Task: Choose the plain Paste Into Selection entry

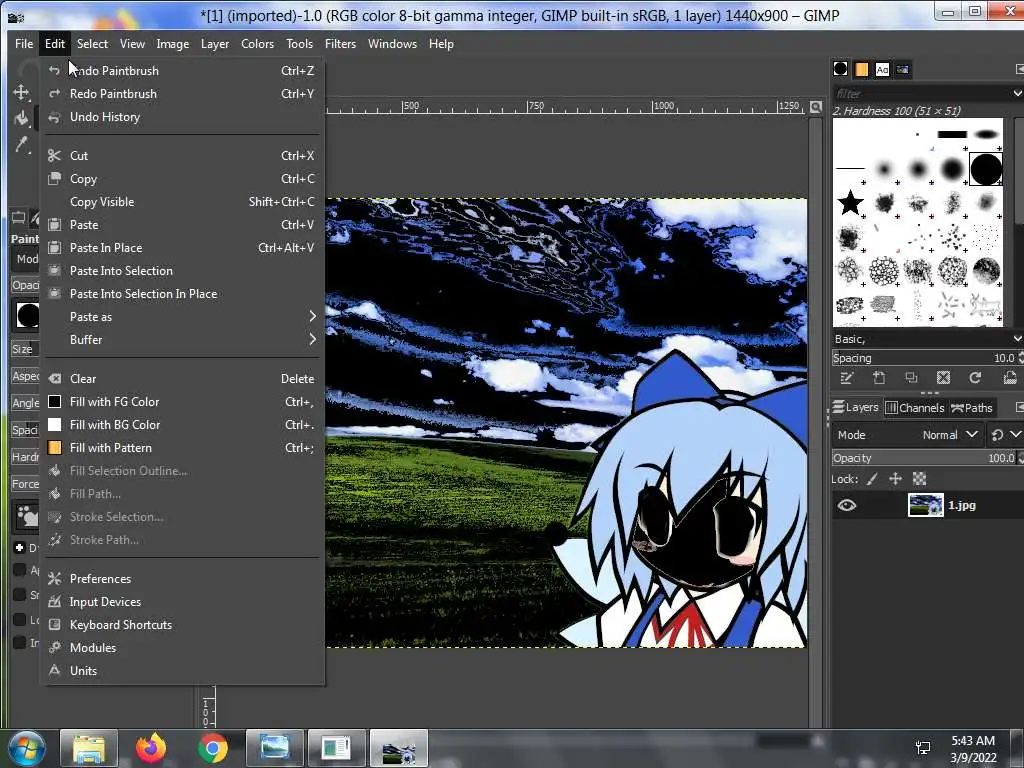Action: tap(183, 270)
